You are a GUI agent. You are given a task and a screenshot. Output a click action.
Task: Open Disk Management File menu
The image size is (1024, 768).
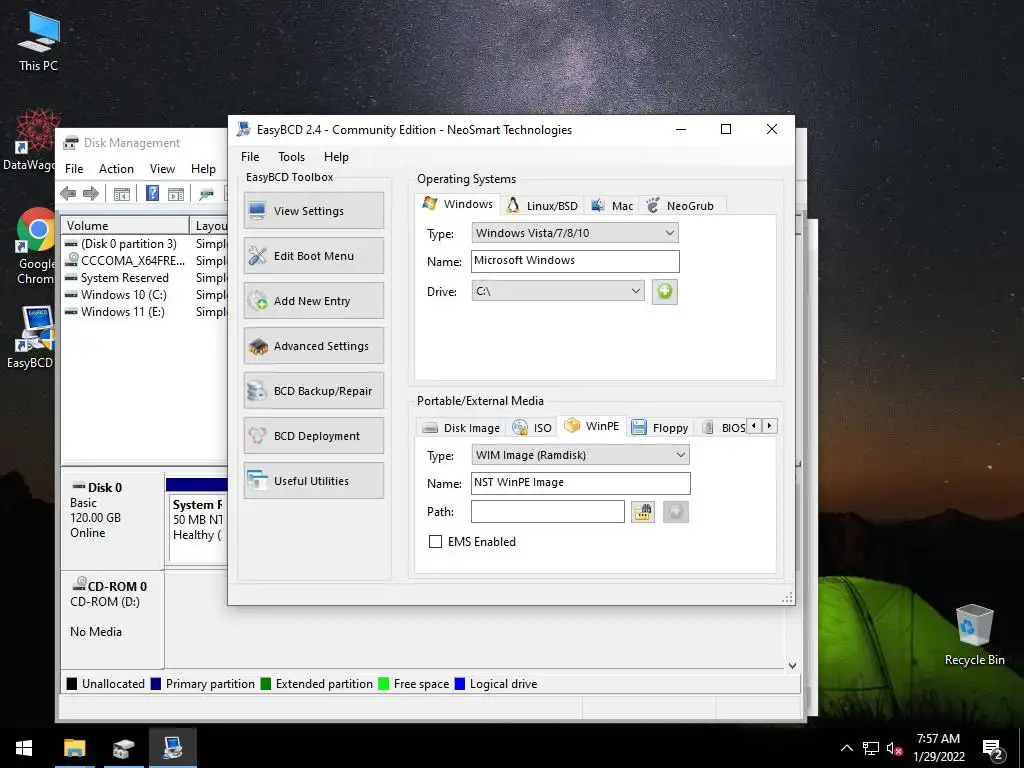[74, 168]
